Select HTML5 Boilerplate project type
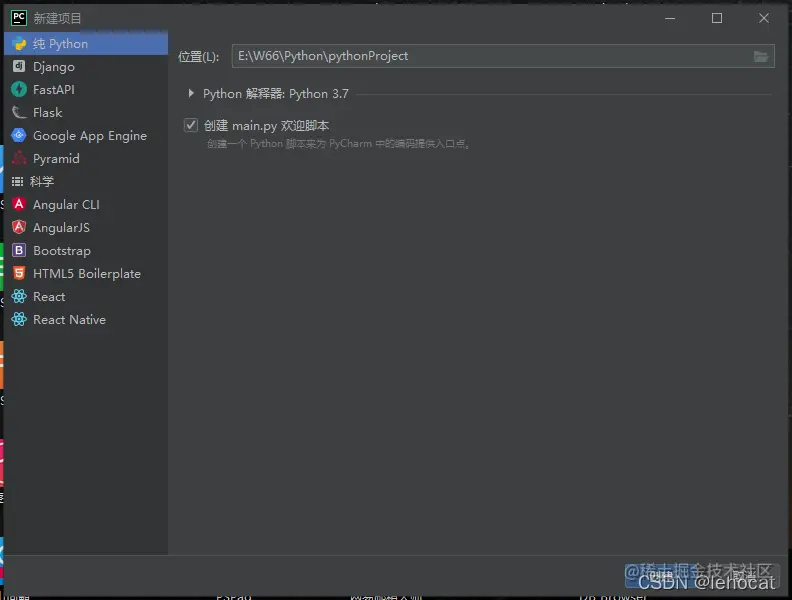The width and height of the screenshot is (792, 600). point(86,274)
